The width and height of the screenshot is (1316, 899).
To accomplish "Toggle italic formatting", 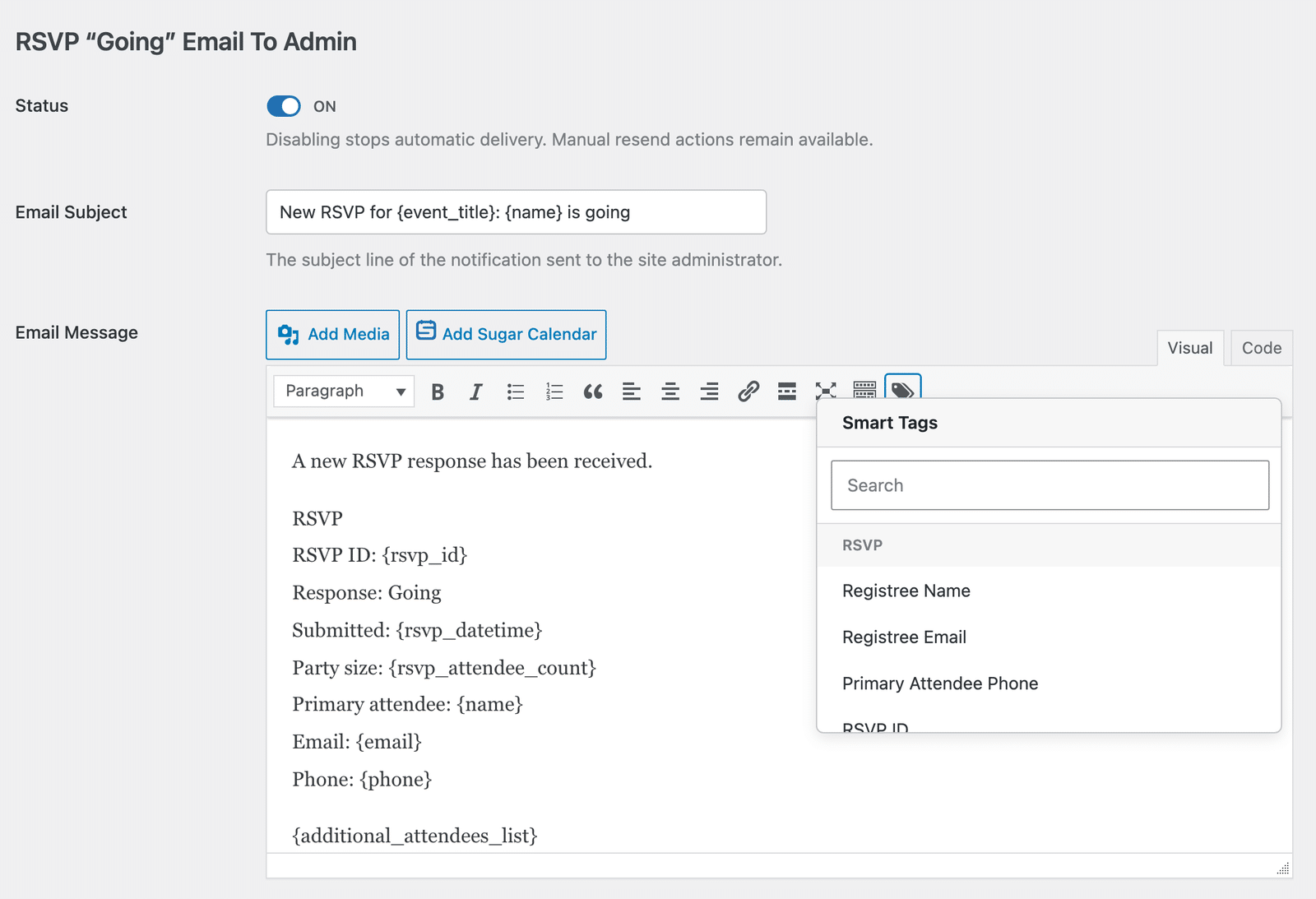I will (x=476, y=392).
